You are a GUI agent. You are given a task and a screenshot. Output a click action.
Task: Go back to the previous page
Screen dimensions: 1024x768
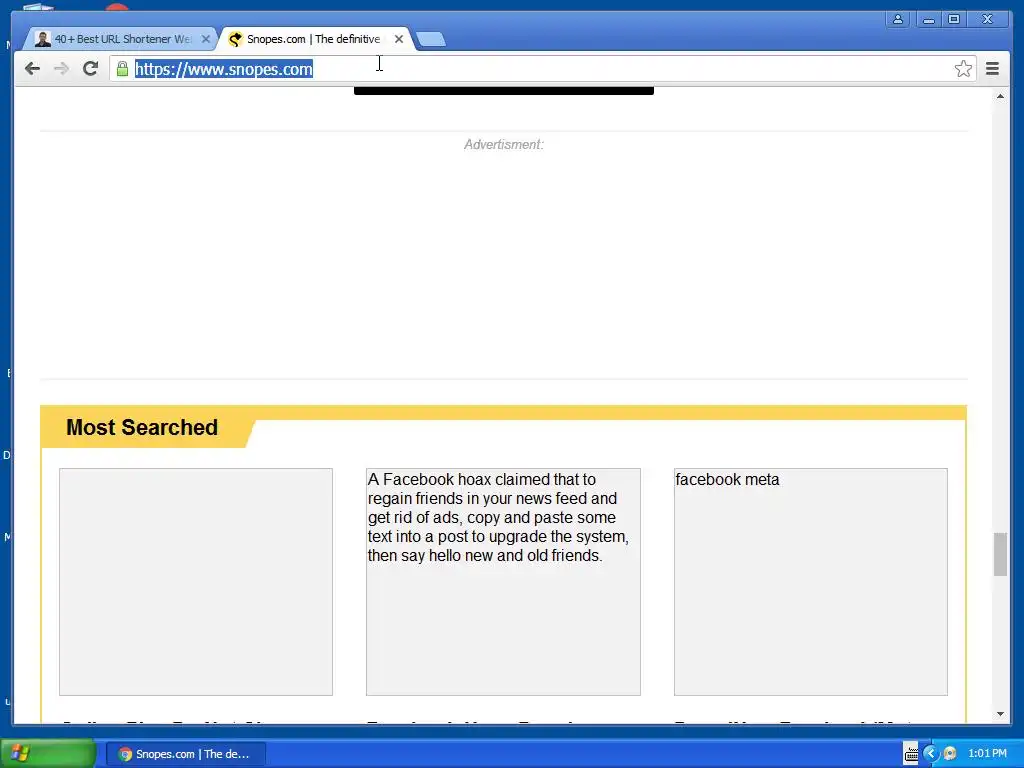tap(32, 69)
